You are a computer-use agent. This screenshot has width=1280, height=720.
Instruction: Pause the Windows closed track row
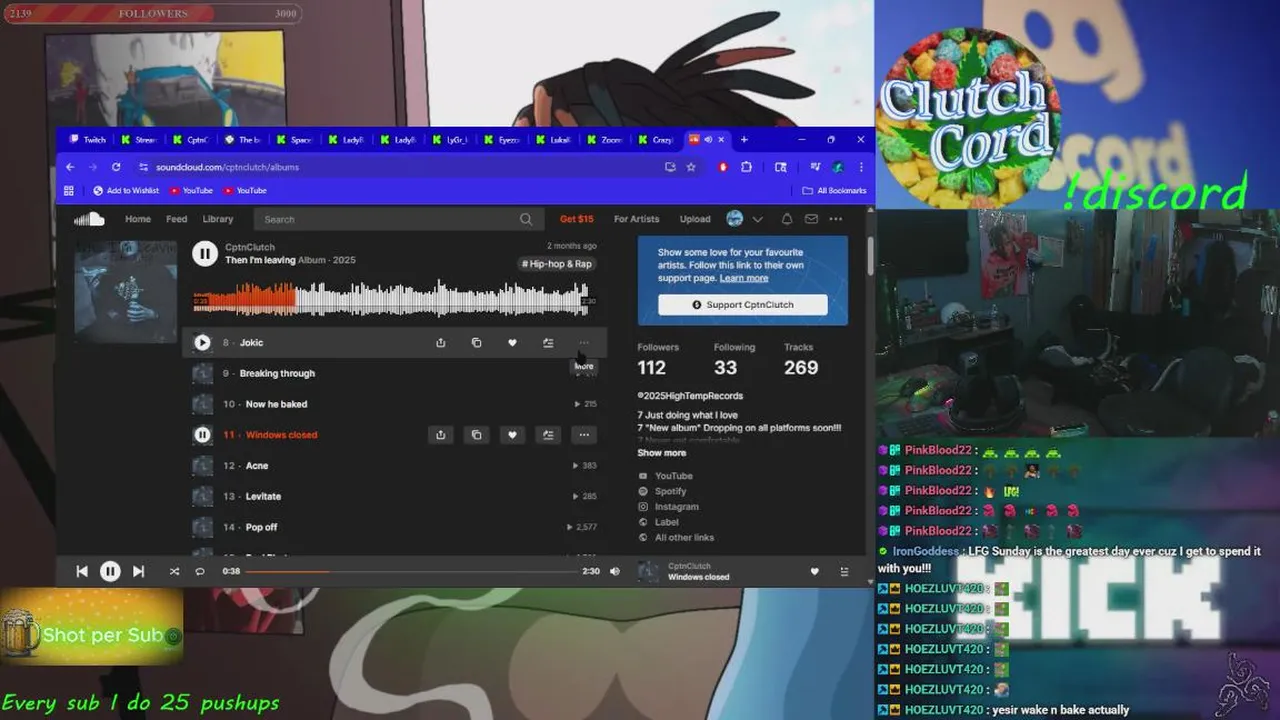tap(202, 435)
